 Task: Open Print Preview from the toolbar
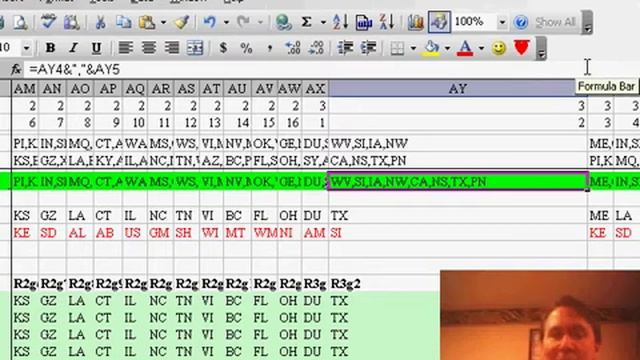(20, 22)
